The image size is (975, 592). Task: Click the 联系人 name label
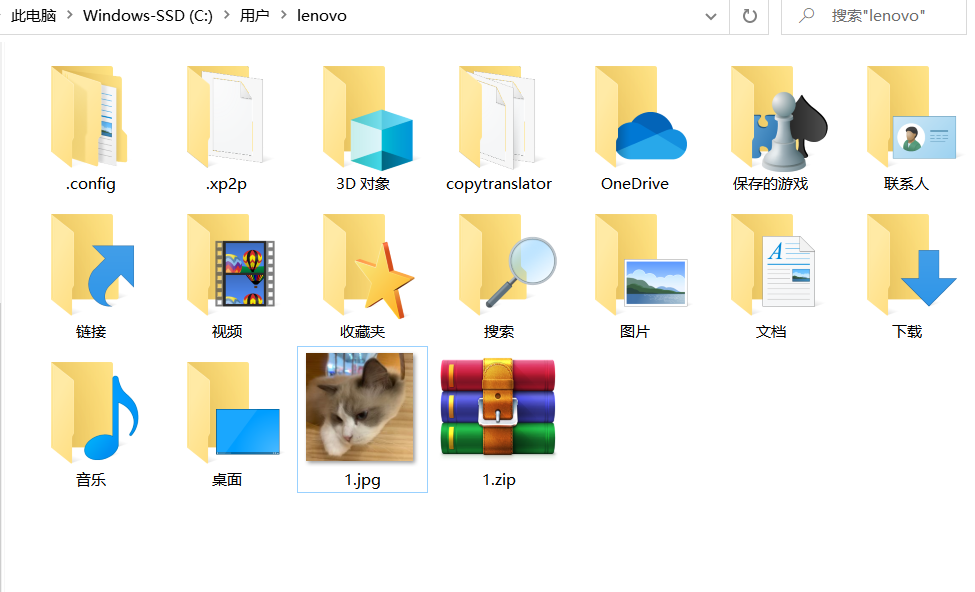[907, 183]
